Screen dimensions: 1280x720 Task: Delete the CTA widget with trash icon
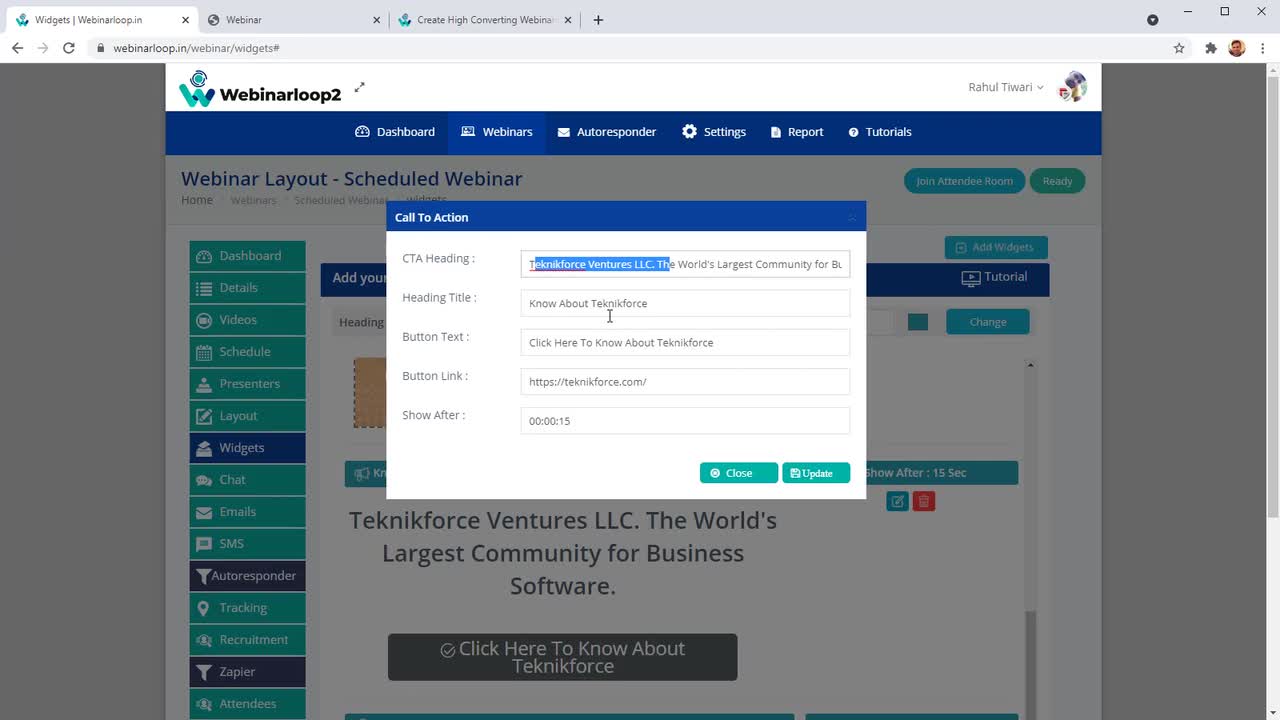[x=924, y=501]
